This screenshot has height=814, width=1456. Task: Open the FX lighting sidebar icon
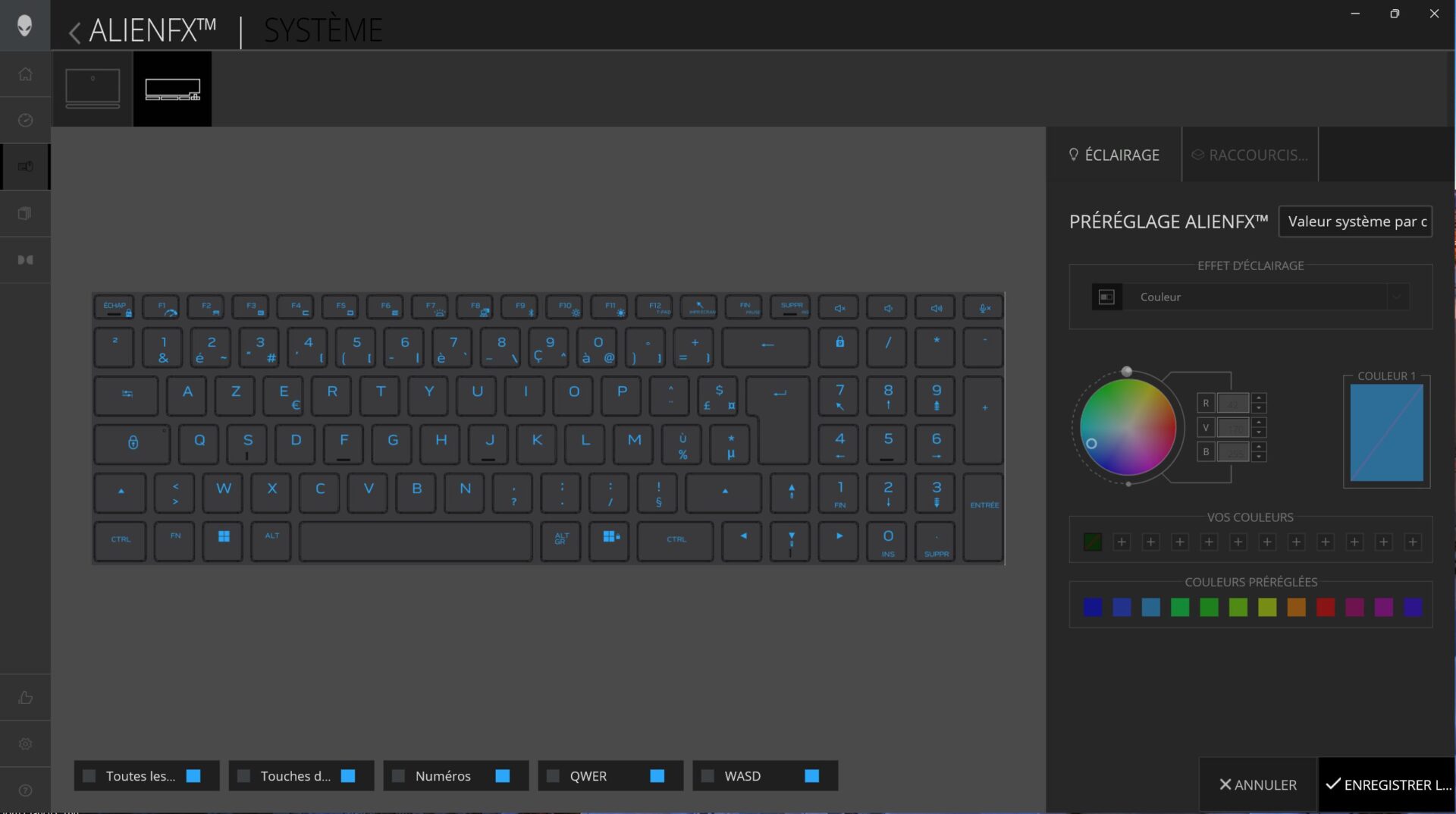[25, 166]
